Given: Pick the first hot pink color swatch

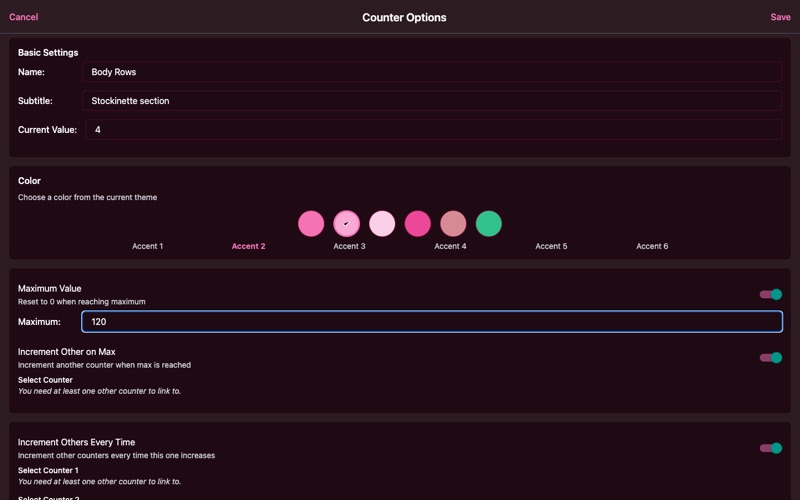Looking at the screenshot, I should [311, 223].
